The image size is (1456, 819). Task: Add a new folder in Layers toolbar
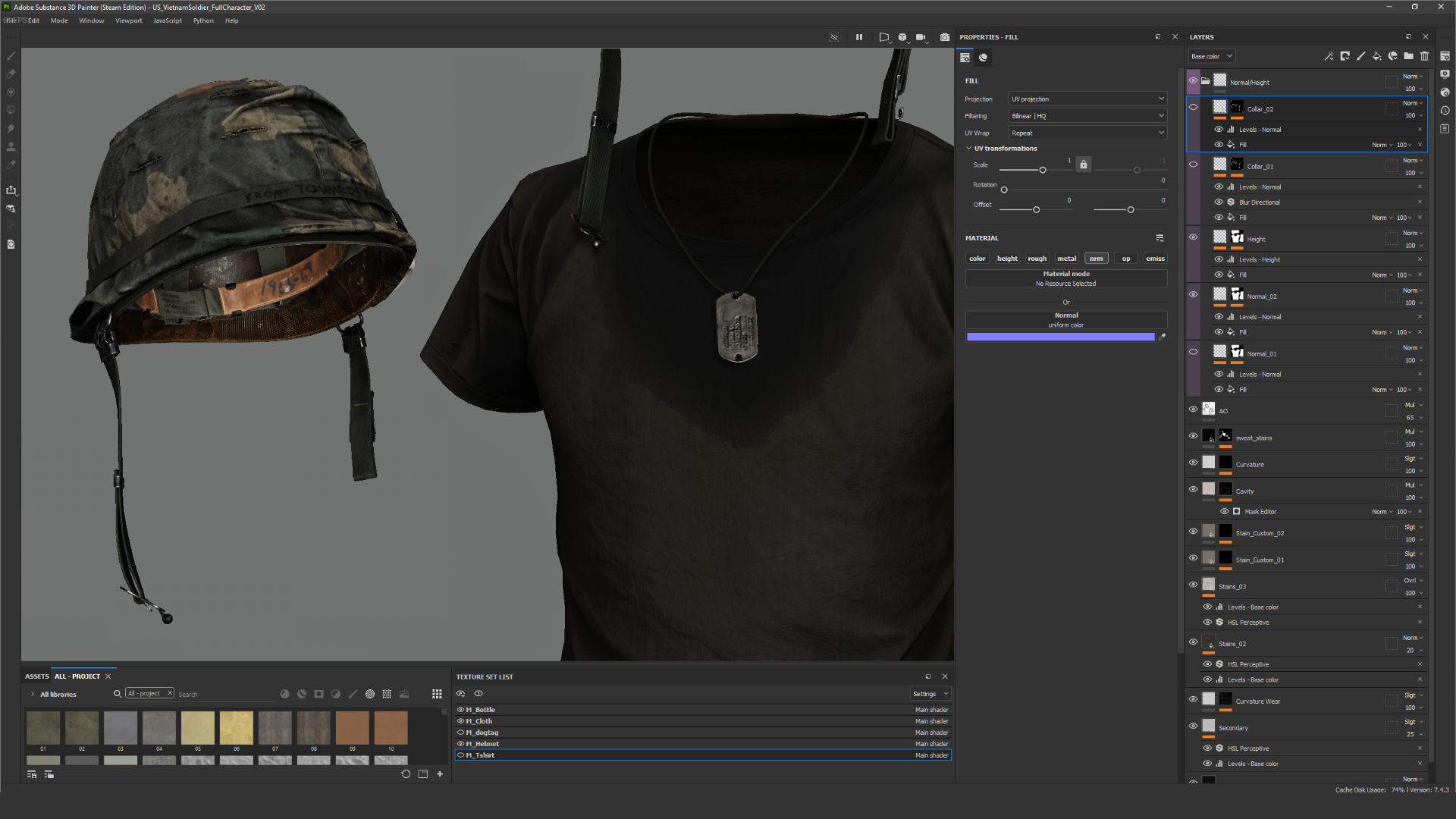pyautogui.click(x=1408, y=56)
